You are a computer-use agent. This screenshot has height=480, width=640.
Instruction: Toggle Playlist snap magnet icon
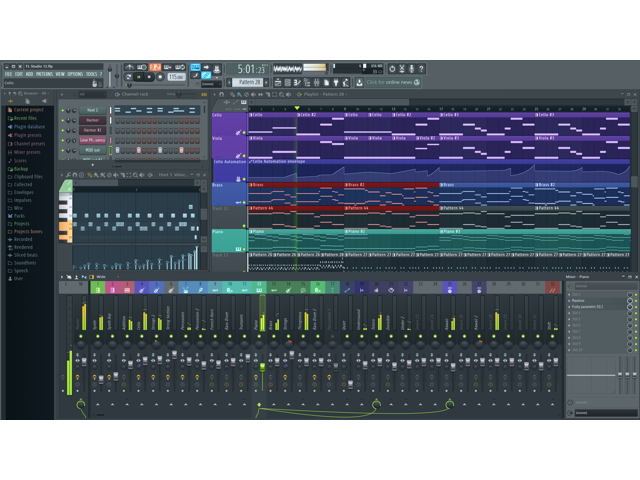[222, 94]
